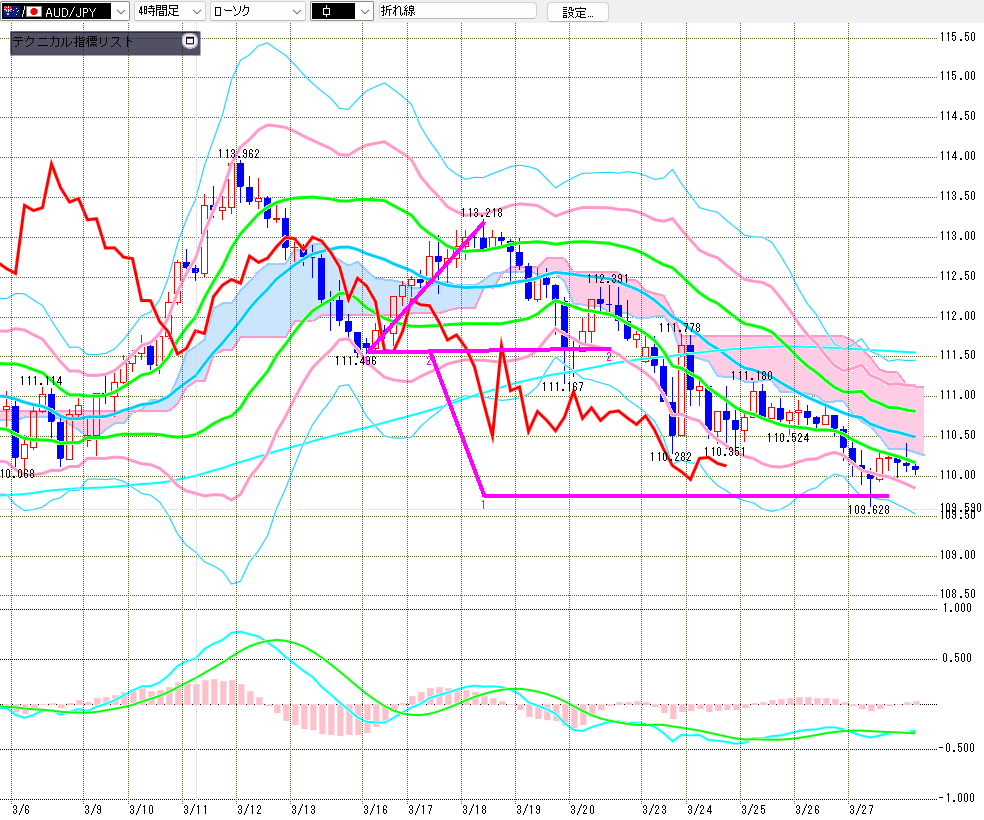Click the 115.50 price axis label

(x=957, y=37)
